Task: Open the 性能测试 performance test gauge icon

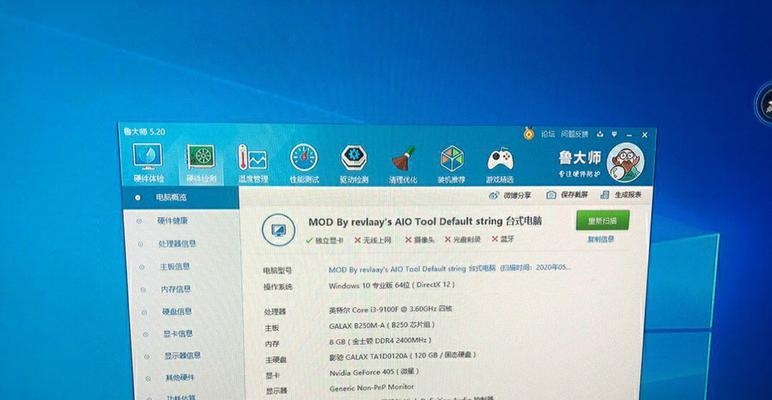Action: tap(304, 164)
